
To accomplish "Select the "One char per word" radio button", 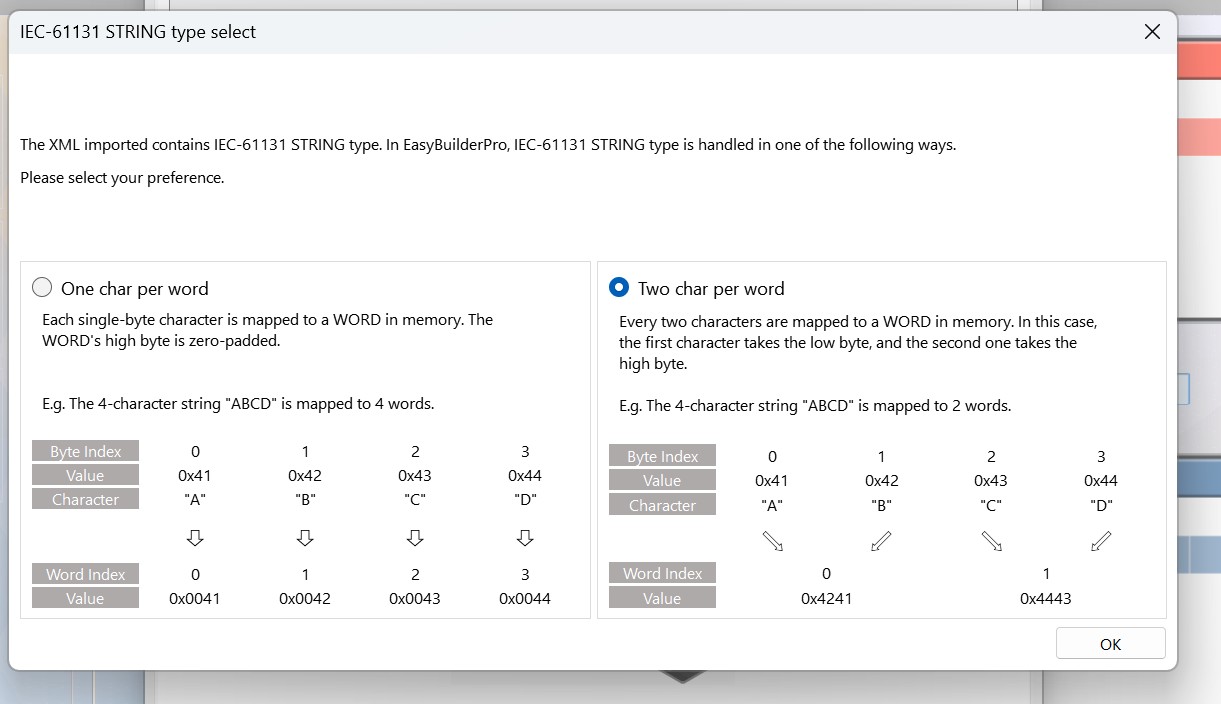I will [42, 288].
